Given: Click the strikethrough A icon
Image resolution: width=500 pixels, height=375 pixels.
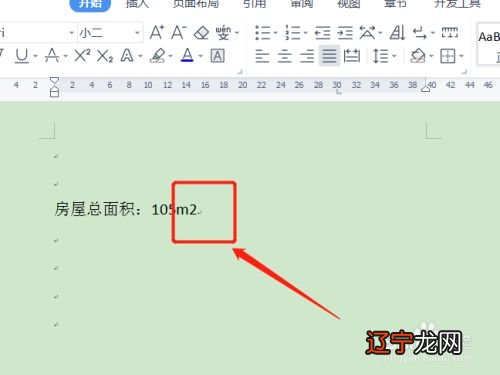Looking at the screenshot, I should [52, 56].
